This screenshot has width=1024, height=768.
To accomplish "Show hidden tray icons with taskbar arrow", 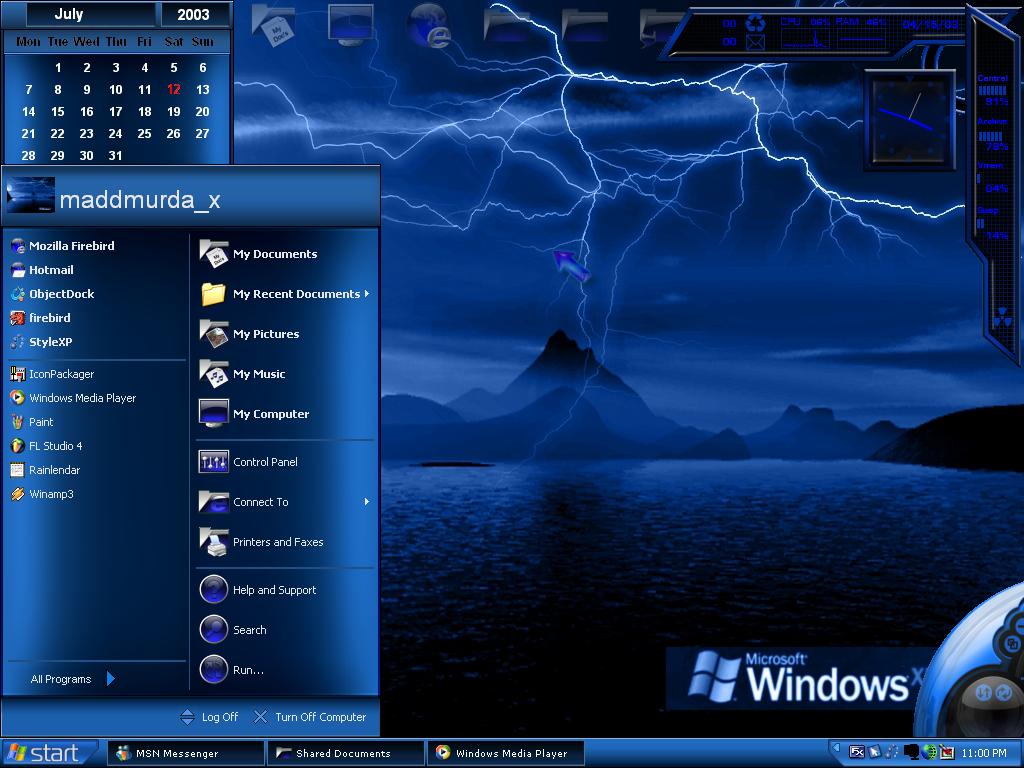I will (835, 748).
